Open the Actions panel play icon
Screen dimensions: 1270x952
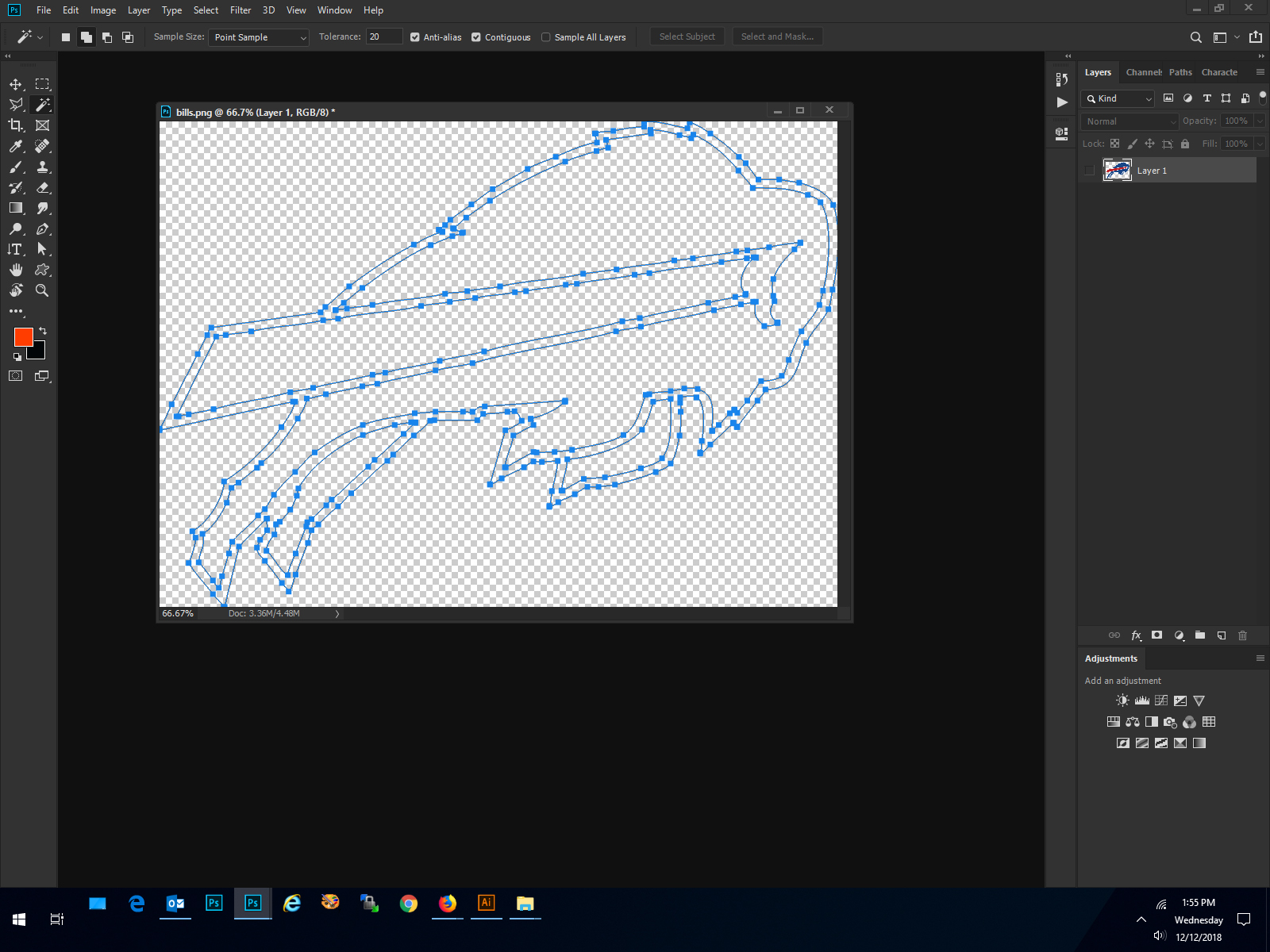[x=1062, y=102]
